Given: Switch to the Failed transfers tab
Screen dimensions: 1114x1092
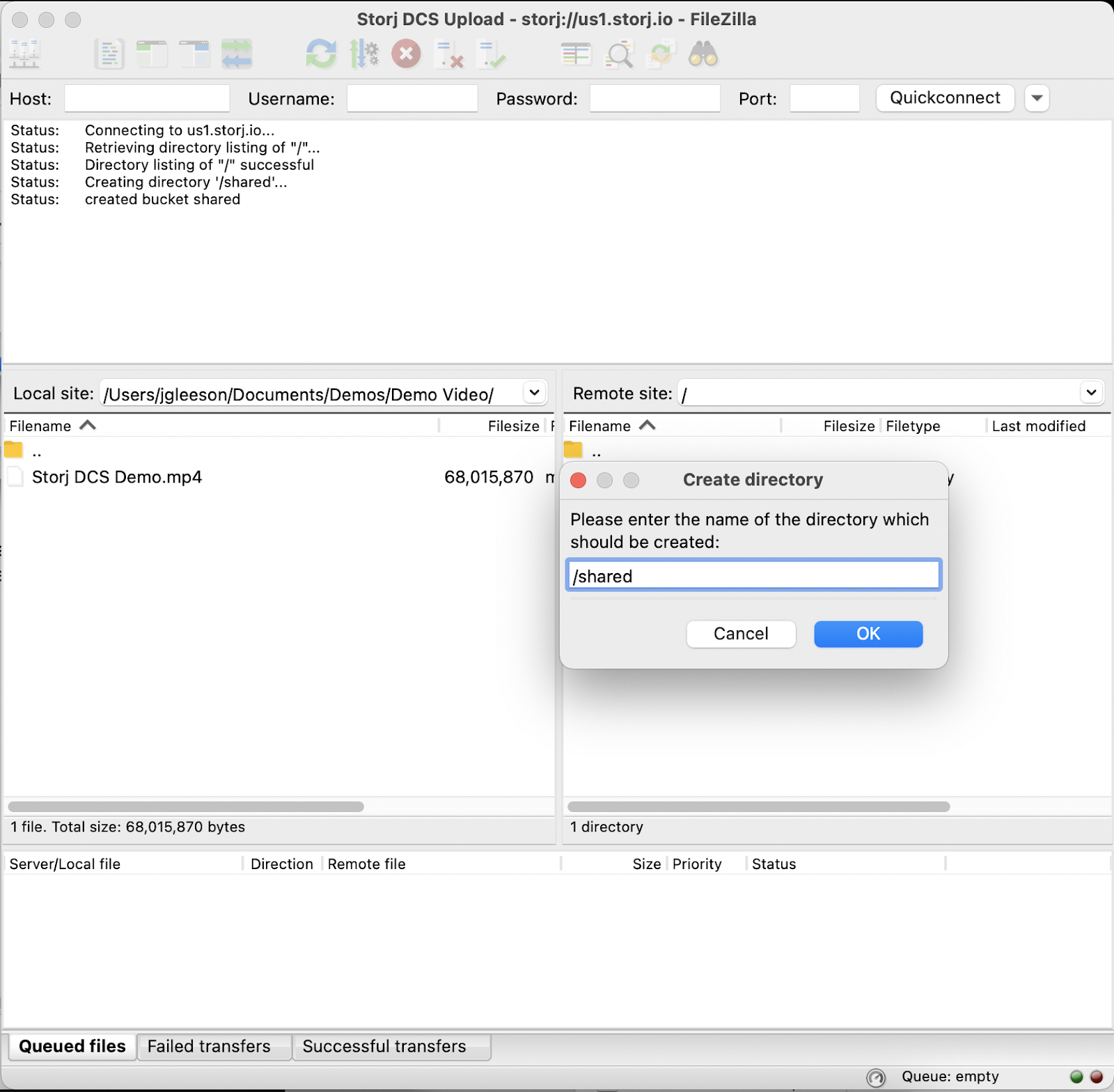Looking at the screenshot, I should (214, 1046).
